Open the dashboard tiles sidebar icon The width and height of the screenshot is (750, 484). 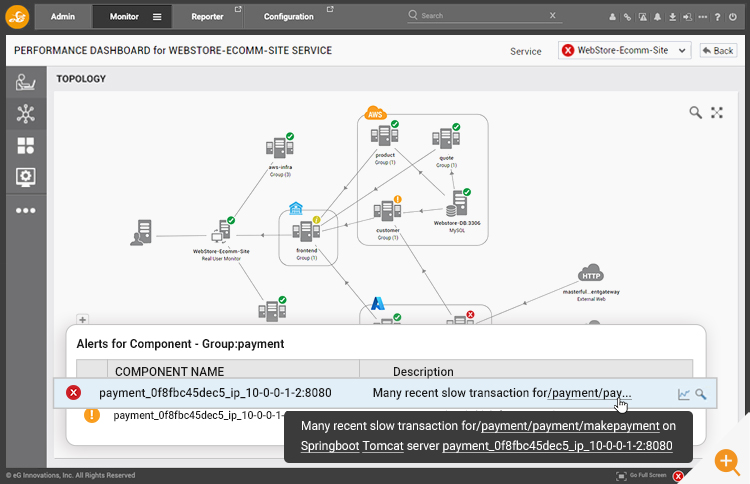25,145
